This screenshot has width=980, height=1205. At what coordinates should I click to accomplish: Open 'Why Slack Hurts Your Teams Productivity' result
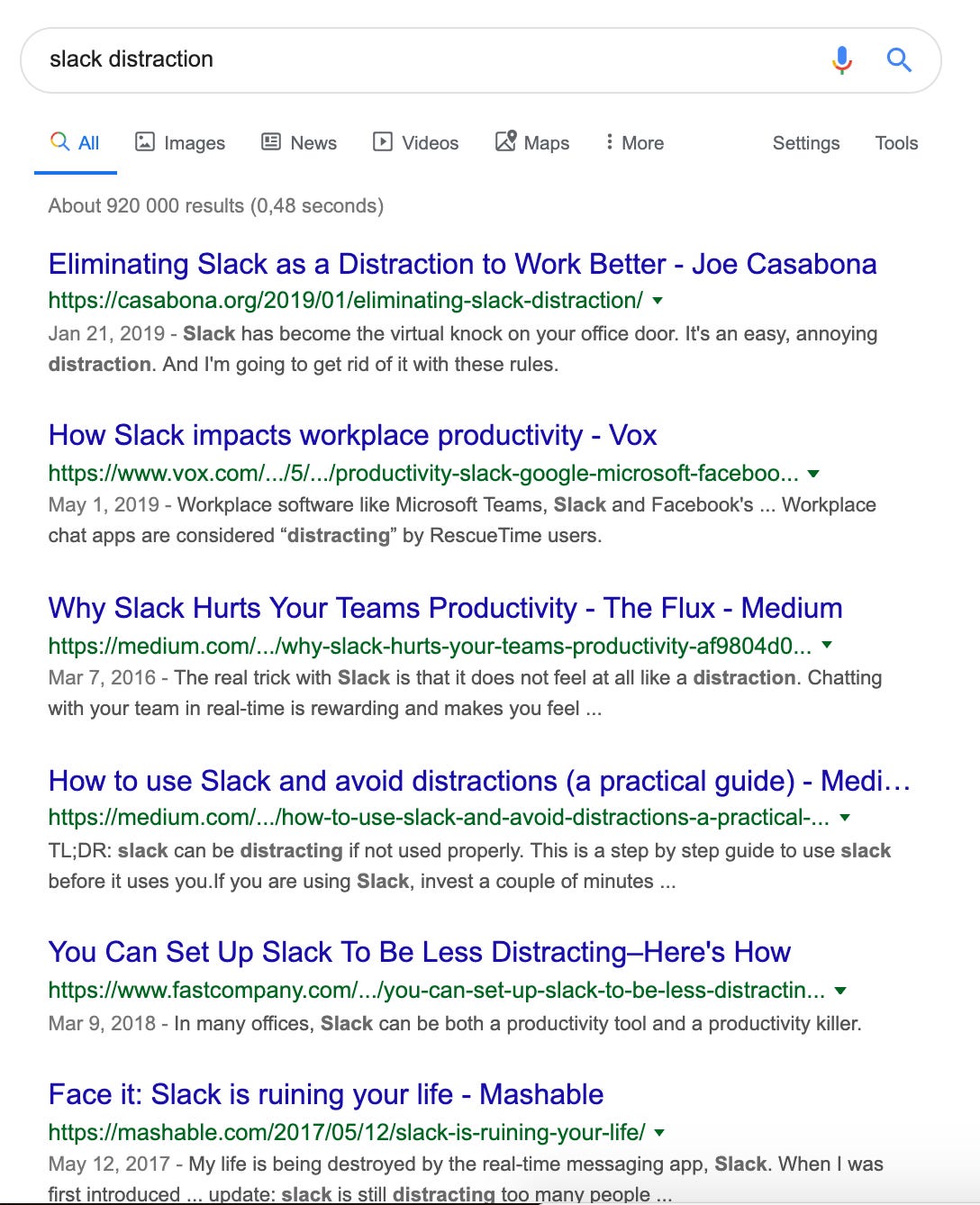pyautogui.click(x=445, y=608)
